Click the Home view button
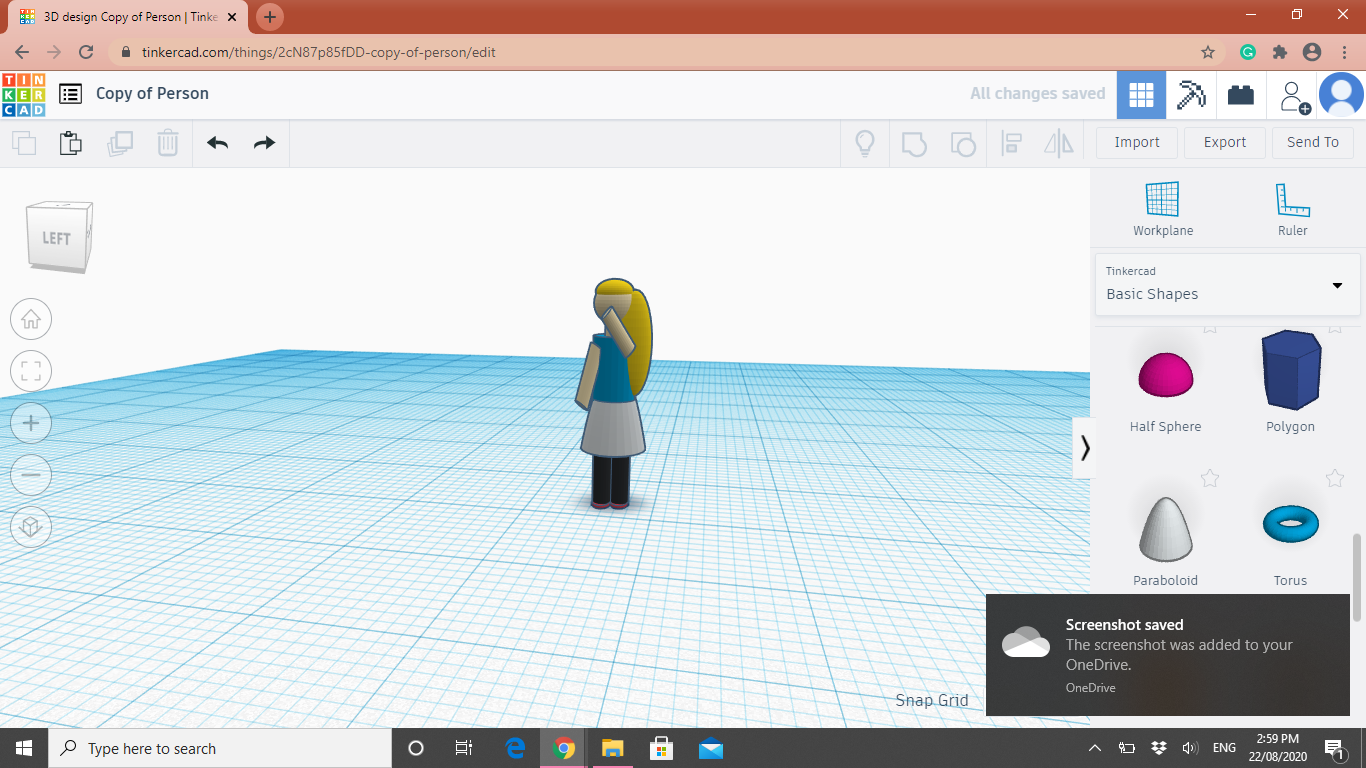 click(31, 320)
